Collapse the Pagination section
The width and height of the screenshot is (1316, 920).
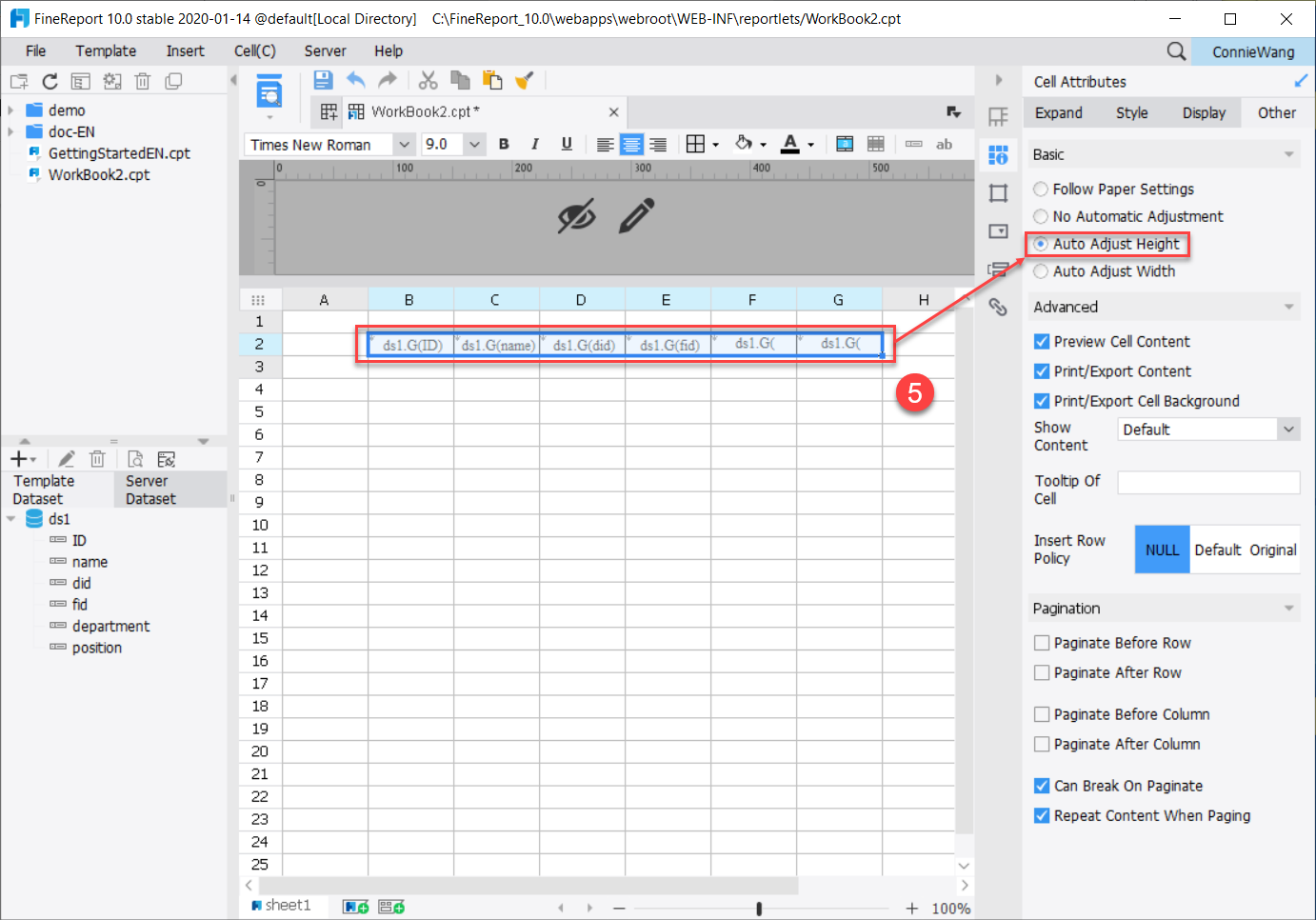click(1289, 609)
